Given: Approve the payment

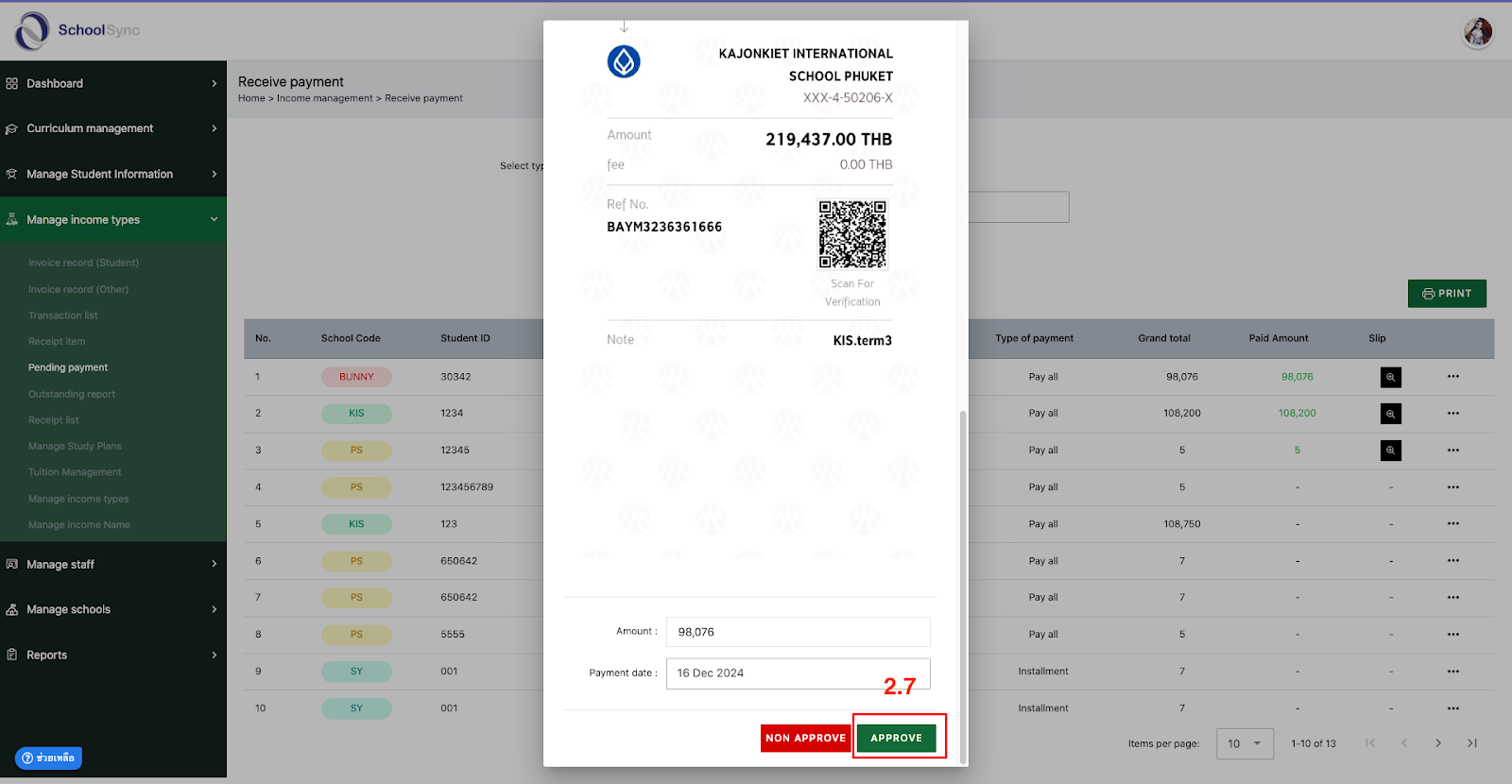Looking at the screenshot, I should tap(896, 738).
